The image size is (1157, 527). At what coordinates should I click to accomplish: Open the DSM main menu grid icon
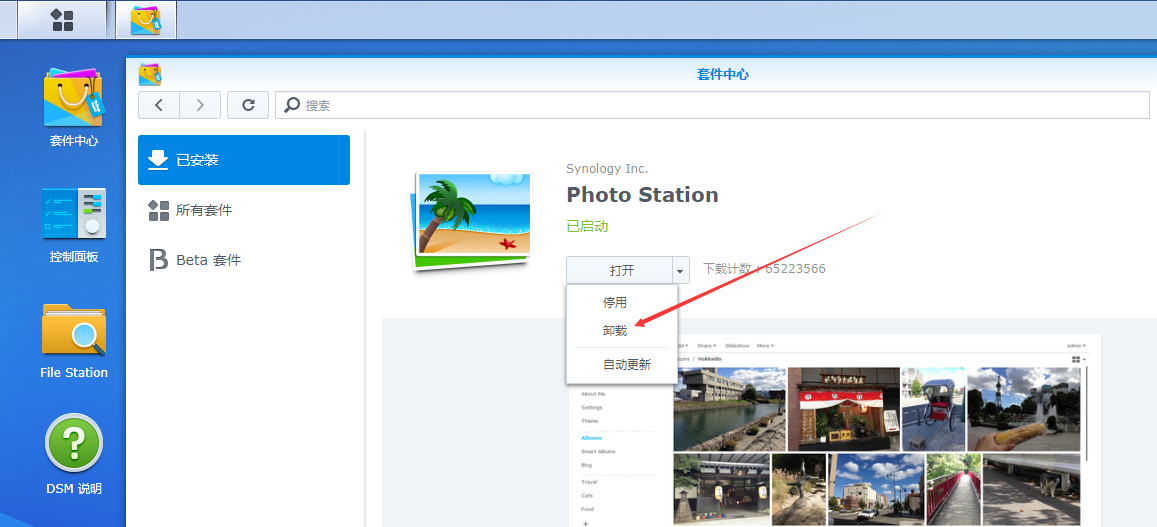click(62, 20)
